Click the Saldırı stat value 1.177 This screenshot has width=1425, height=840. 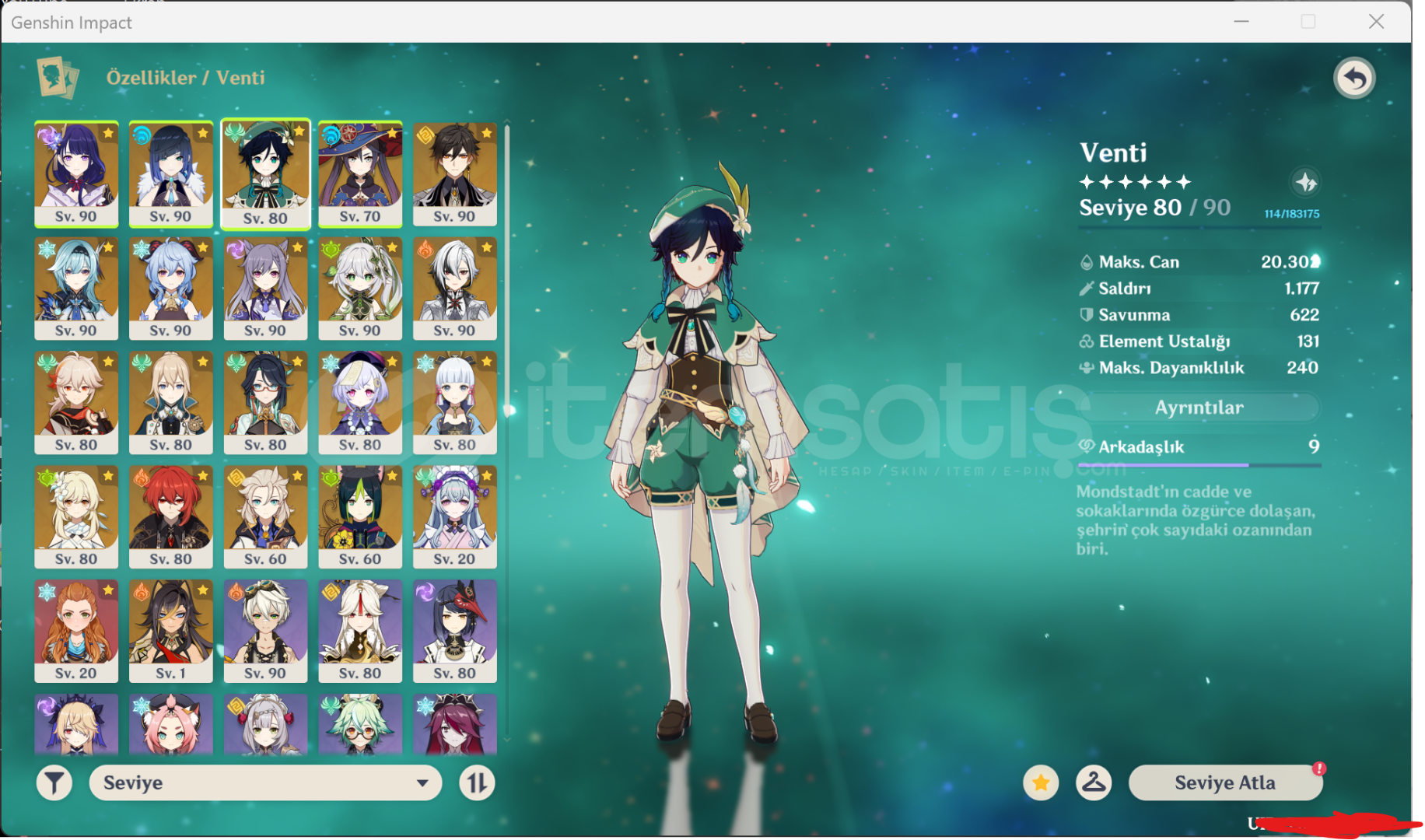(1301, 289)
